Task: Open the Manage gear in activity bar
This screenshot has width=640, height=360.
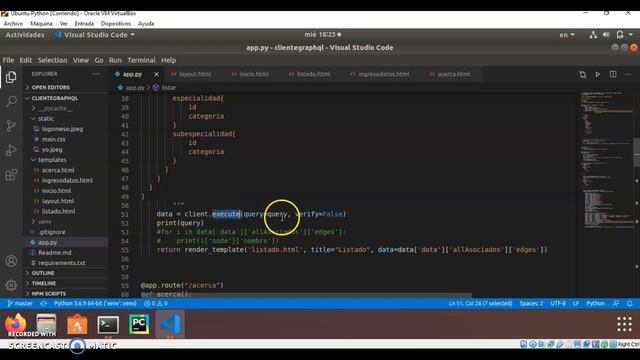Action: tap(11, 285)
